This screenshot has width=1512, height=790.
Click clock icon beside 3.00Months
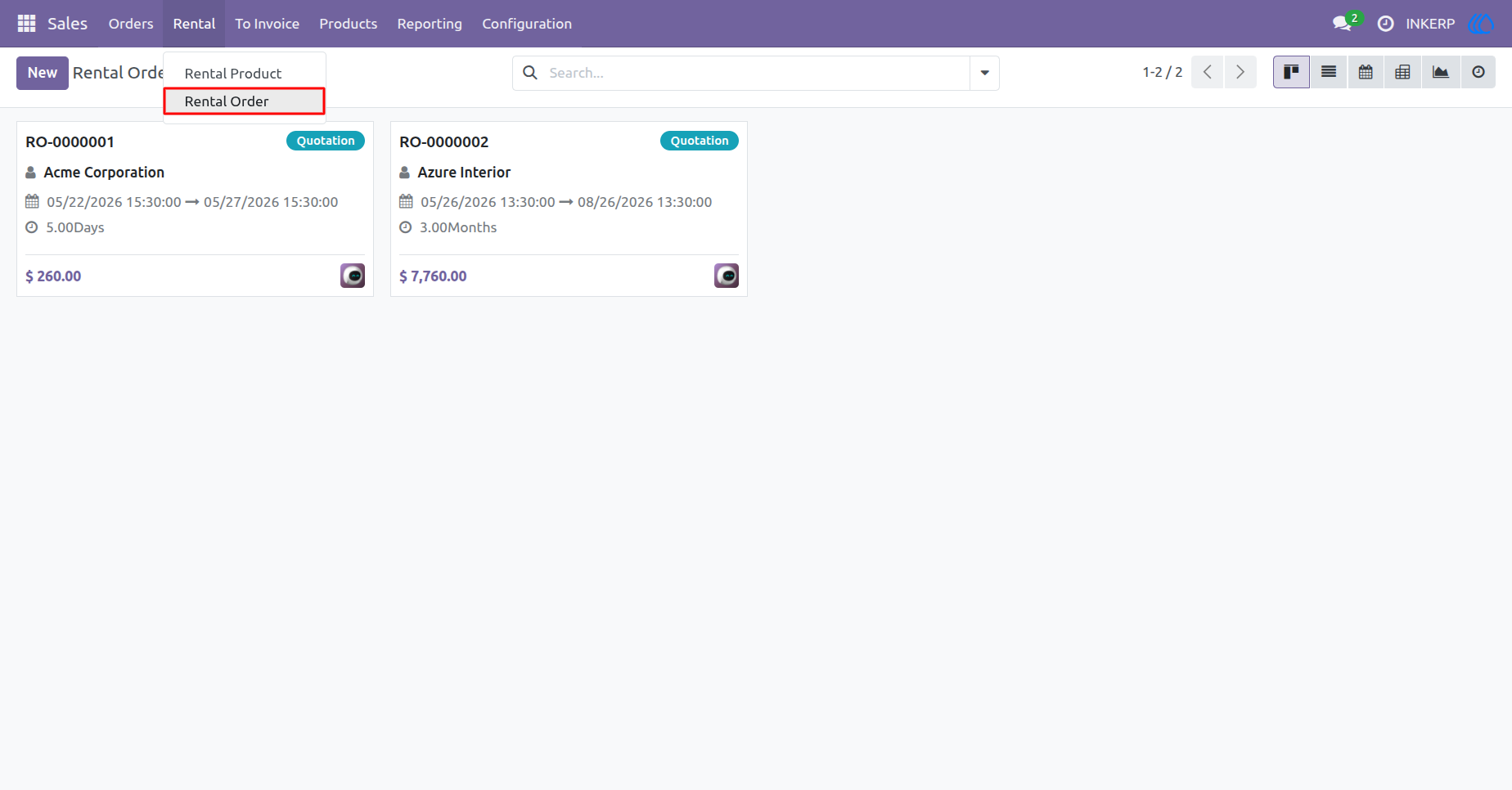tap(406, 227)
